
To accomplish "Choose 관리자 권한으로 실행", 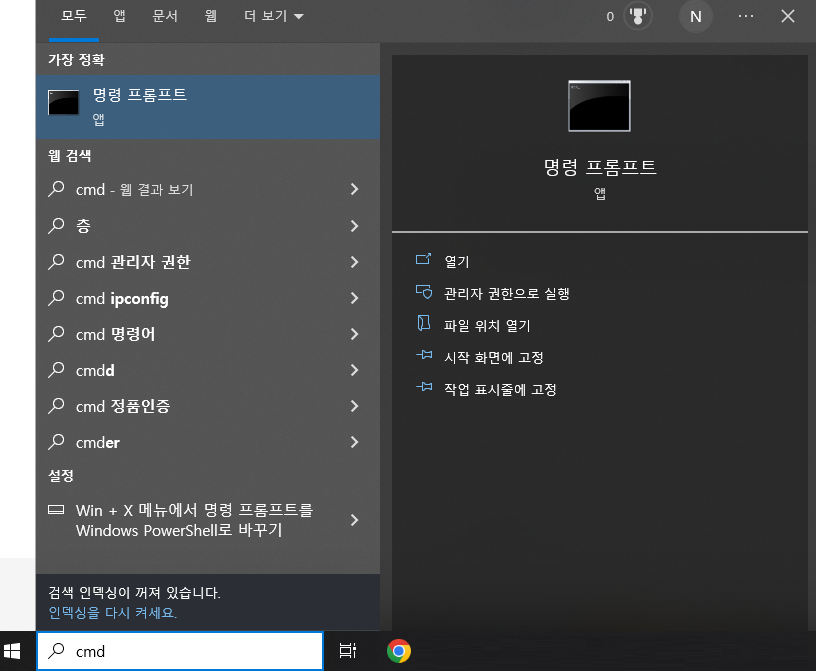I will [507, 293].
